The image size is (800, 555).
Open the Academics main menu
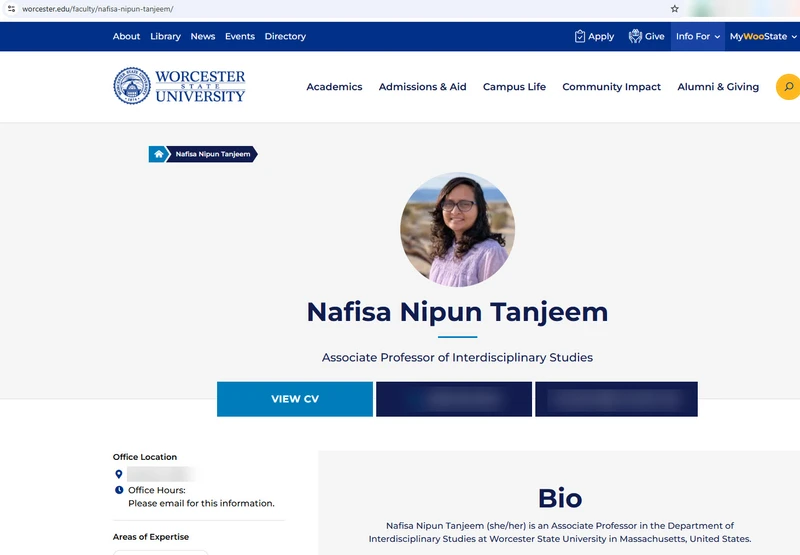tap(334, 87)
